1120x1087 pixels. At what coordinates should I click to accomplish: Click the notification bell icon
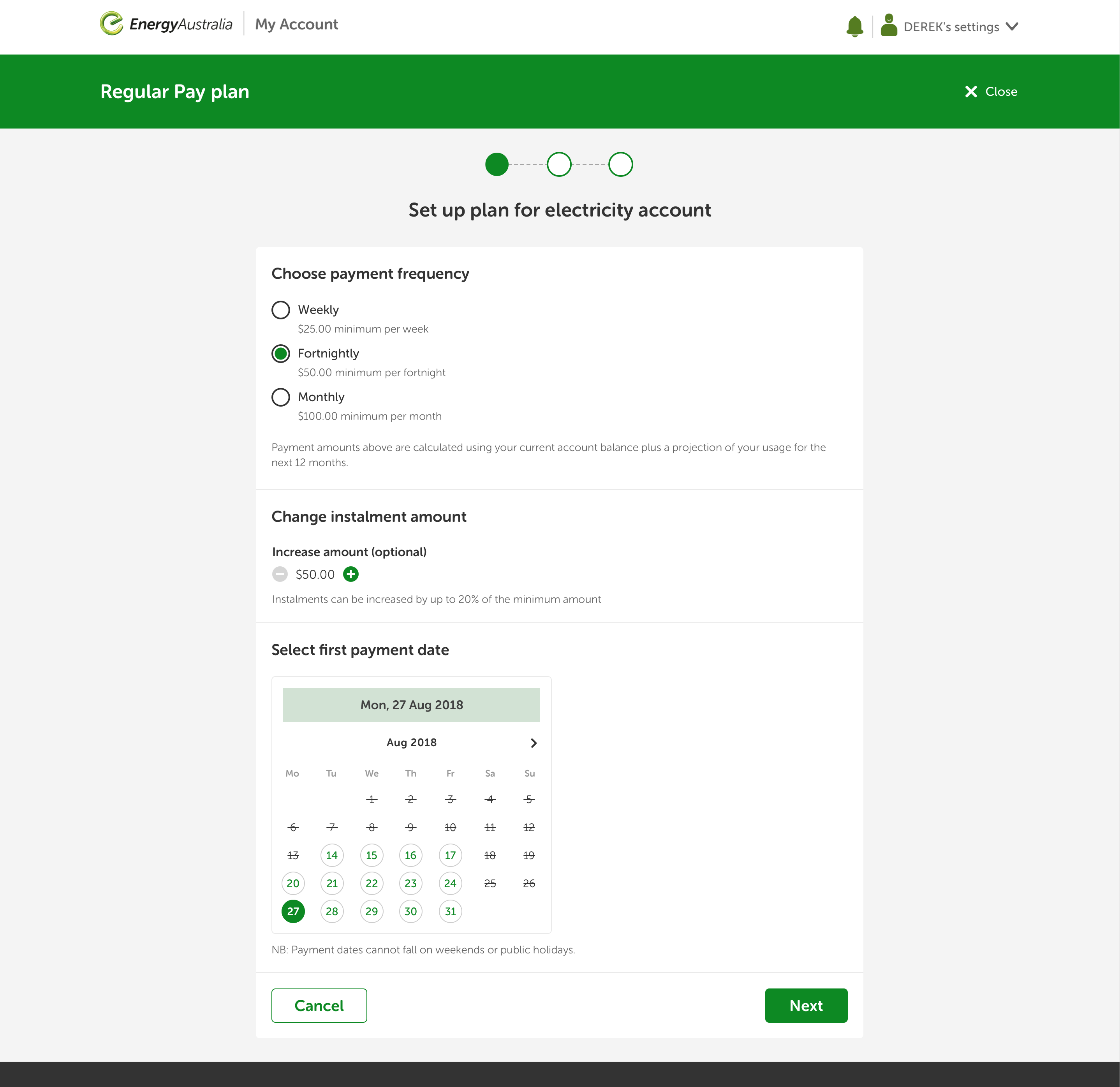[x=854, y=26]
